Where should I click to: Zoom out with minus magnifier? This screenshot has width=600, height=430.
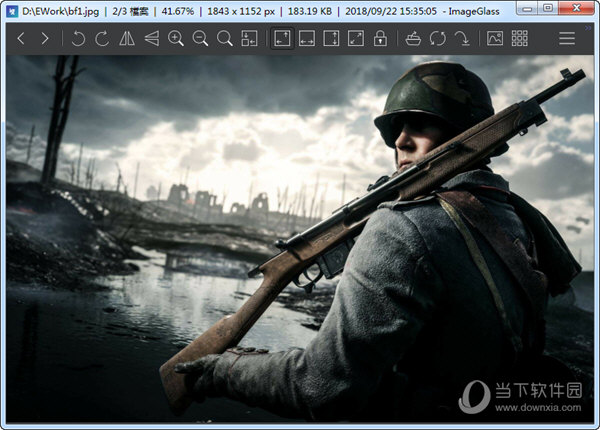(x=200, y=38)
